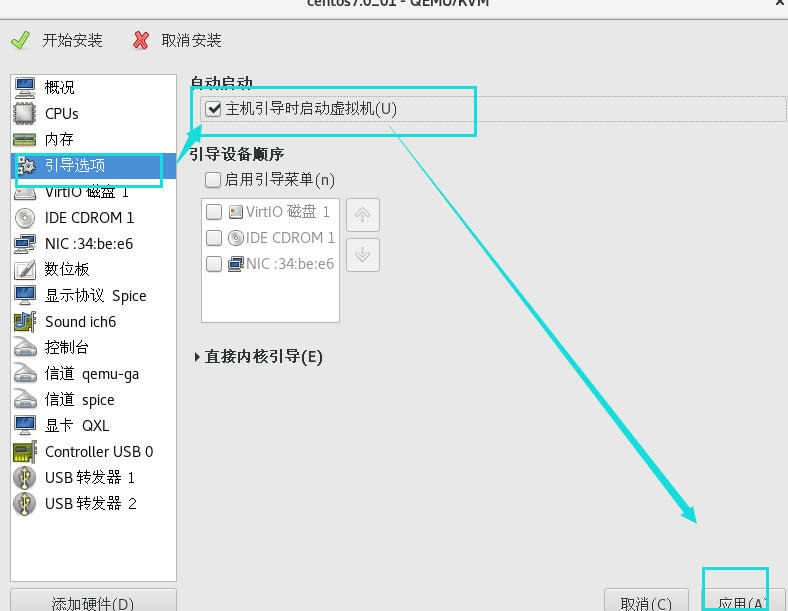Select 内存 in the hardware list

point(93,140)
